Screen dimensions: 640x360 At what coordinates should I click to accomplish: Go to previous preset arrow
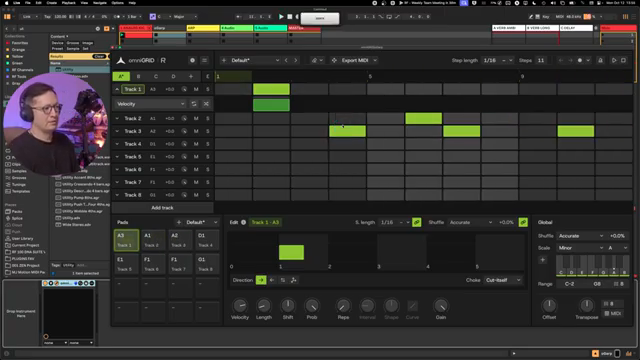click(286, 60)
